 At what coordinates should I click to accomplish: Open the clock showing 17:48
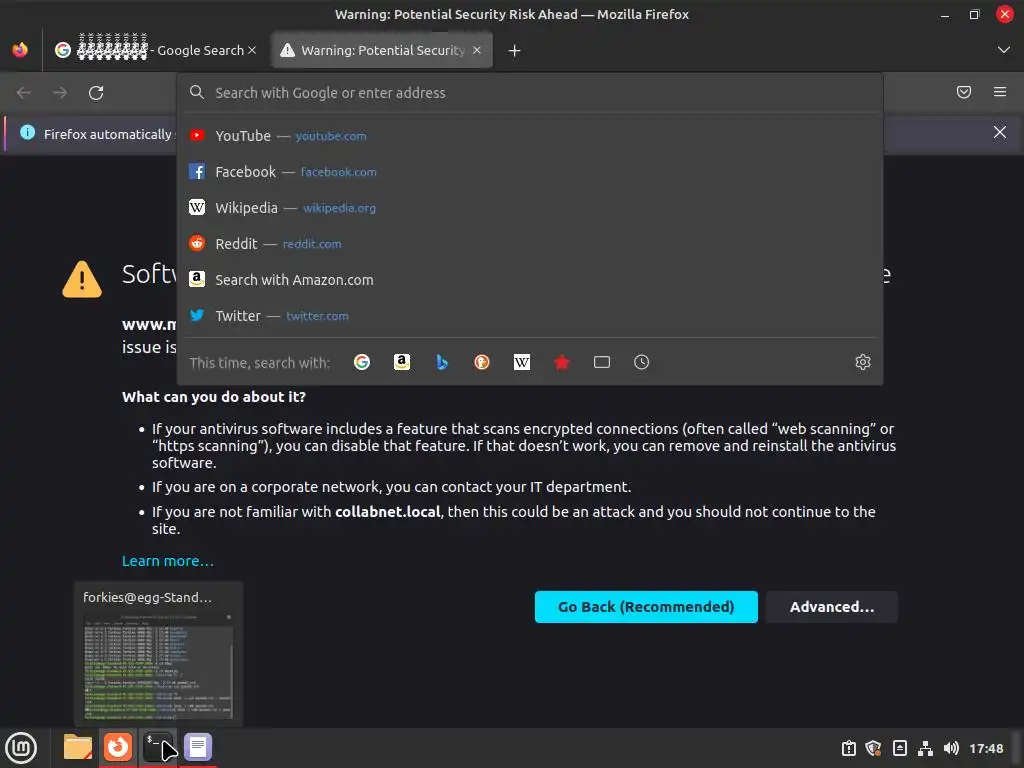(x=985, y=748)
